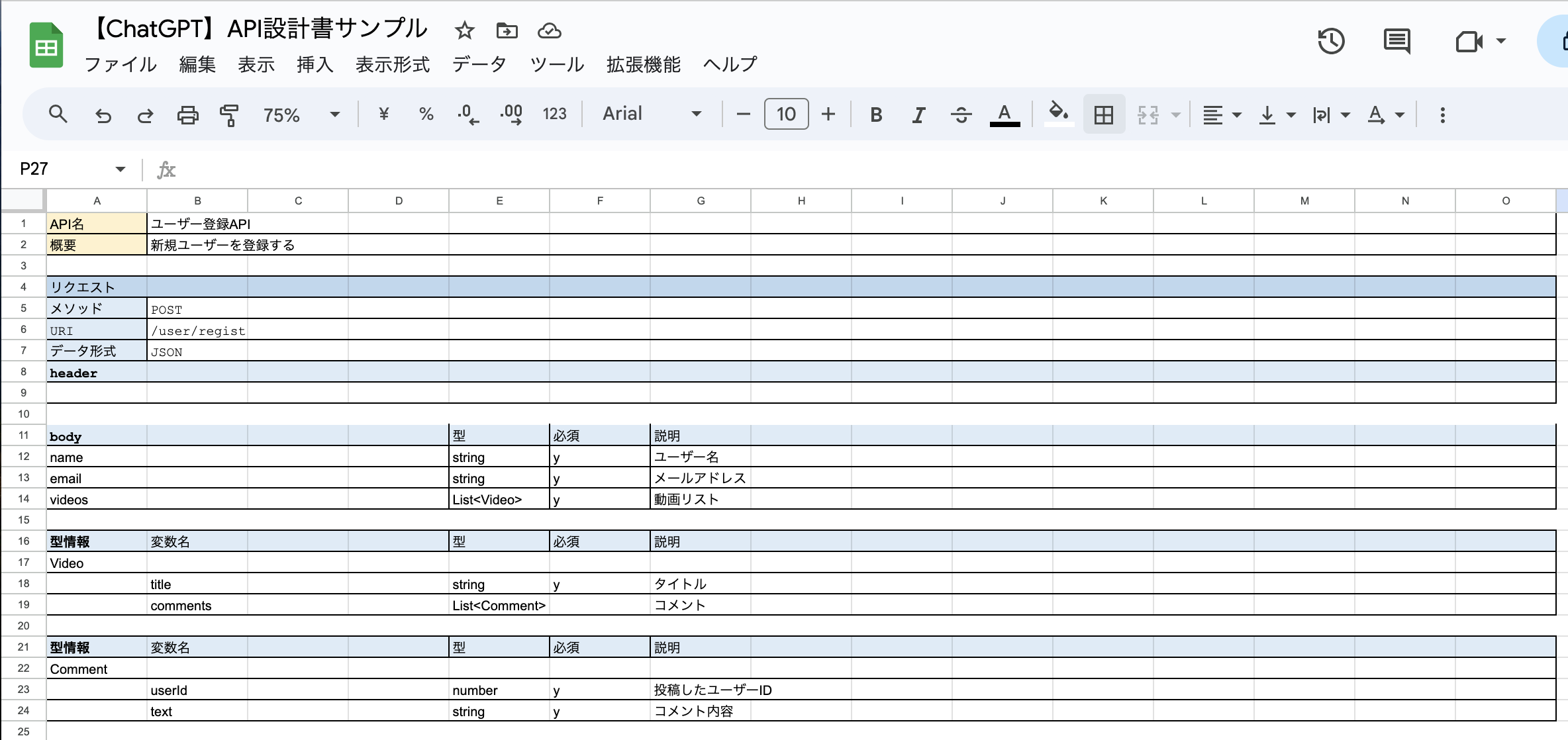The image size is (1568, 740).
Task: Format value as currency with the ¥ icon
Action: (383, 114)
